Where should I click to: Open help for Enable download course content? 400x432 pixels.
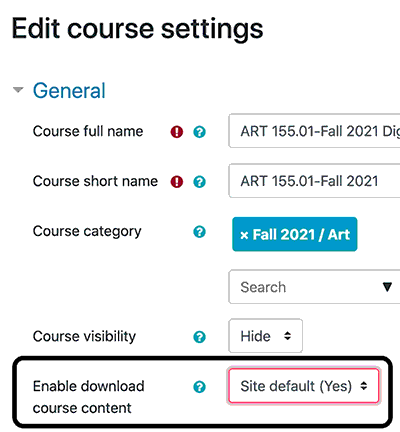tap(199, 387)
